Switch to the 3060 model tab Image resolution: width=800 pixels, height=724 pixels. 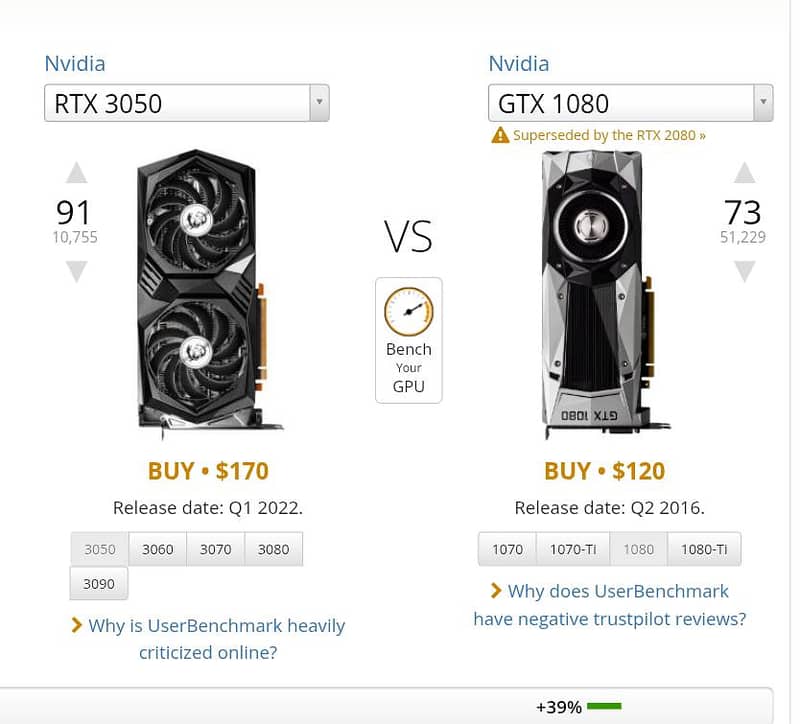(x=157, y=549)
